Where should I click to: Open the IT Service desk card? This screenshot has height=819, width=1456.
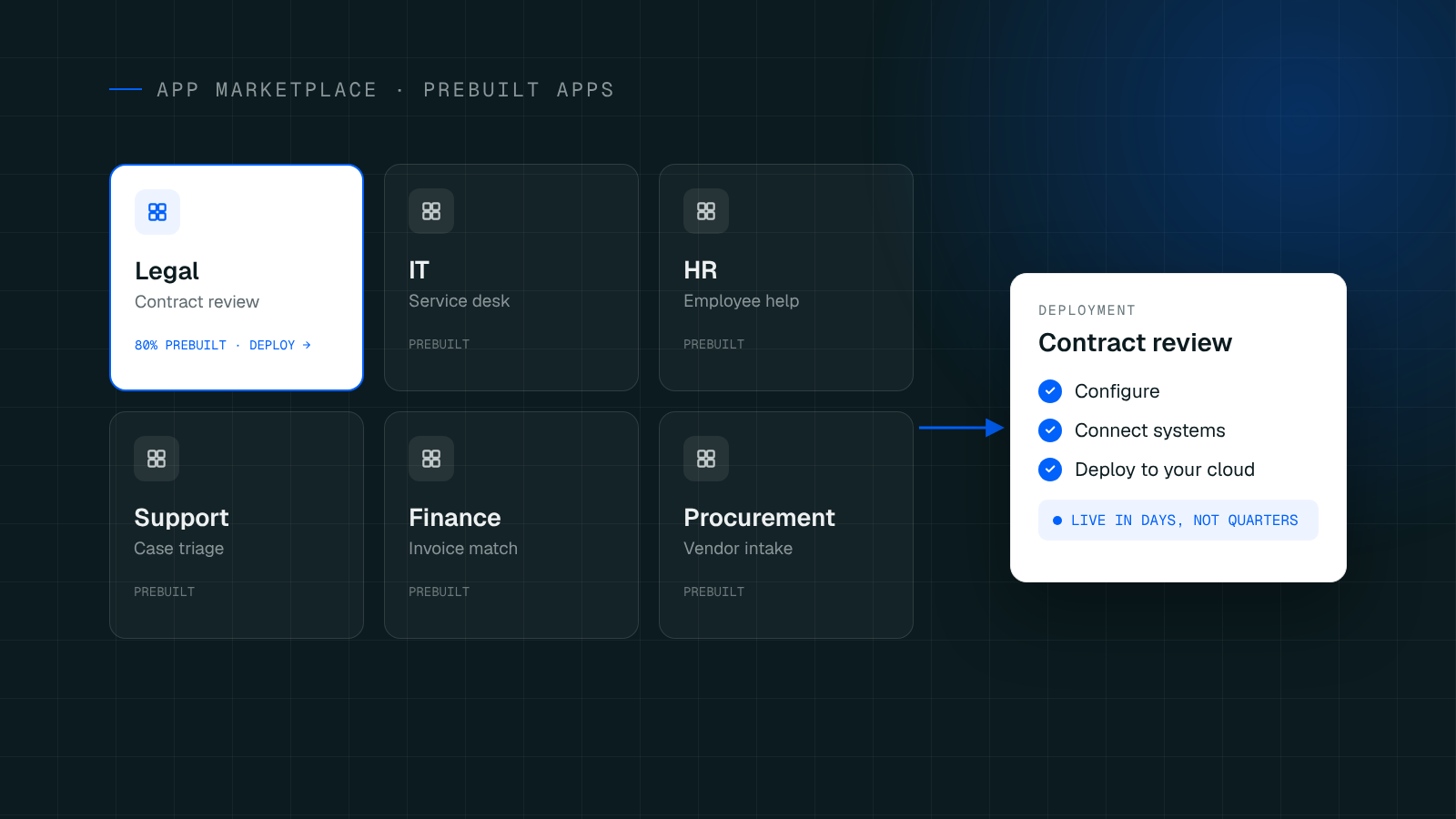click(x=511, y=278)
